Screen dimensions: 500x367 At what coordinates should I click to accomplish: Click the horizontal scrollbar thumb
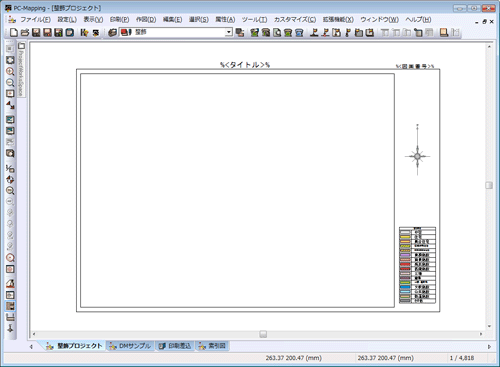pyautogui.click(x=263, y=334)
